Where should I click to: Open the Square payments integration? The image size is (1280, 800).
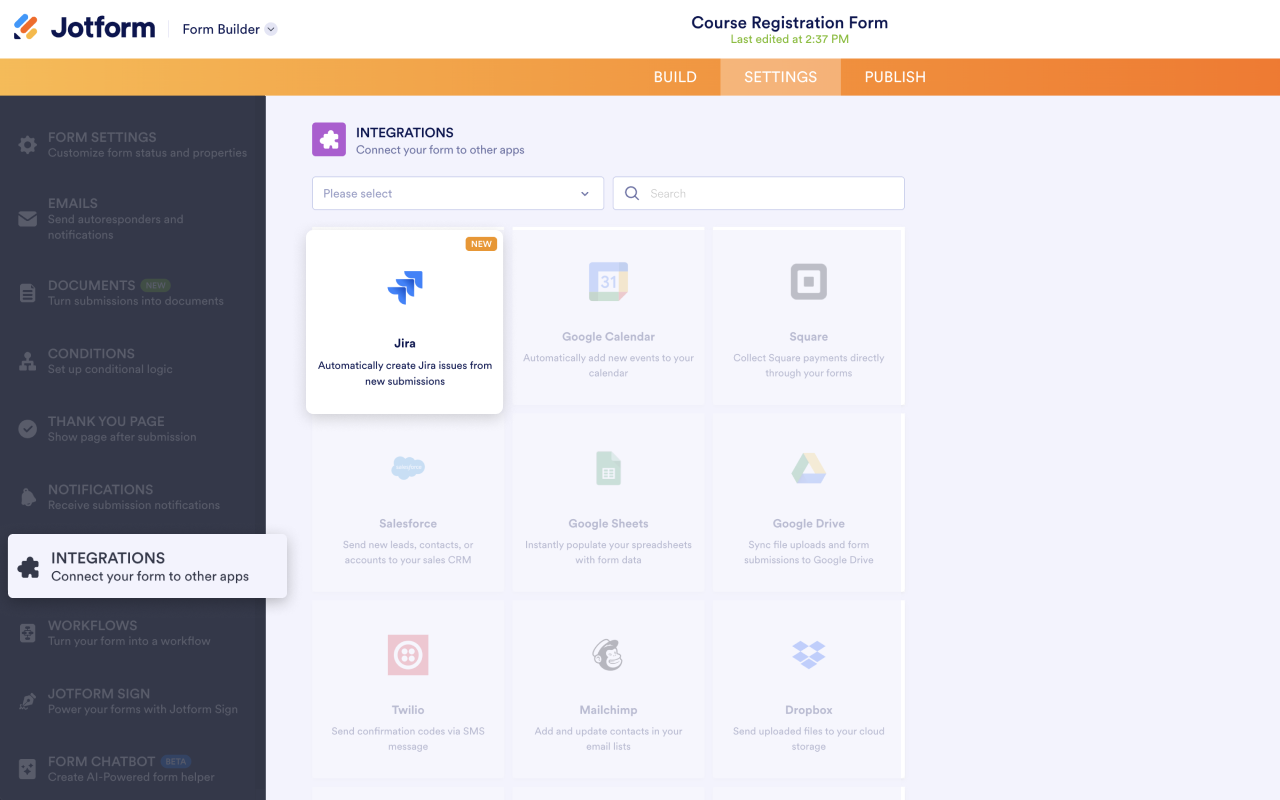808,315
